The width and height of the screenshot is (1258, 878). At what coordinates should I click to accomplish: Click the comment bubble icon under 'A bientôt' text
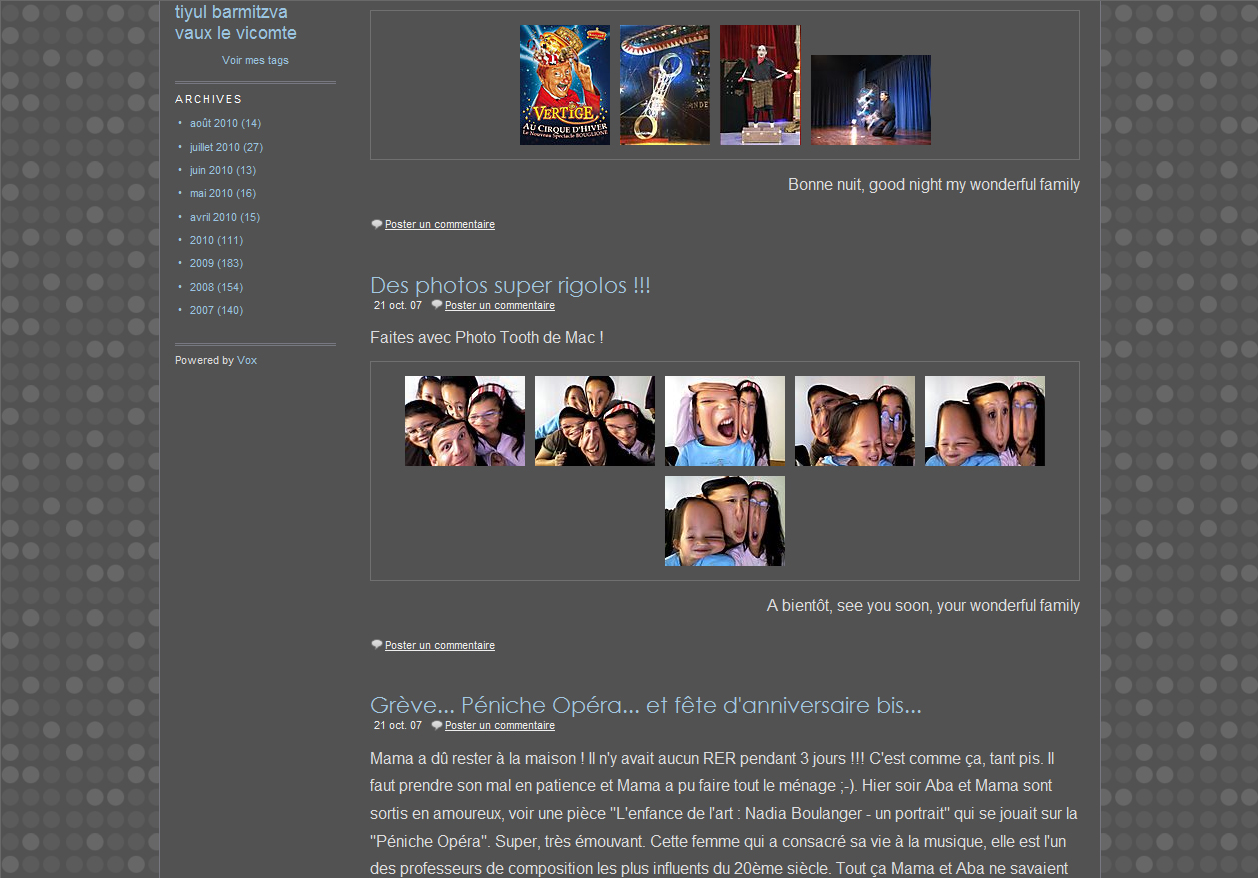[377, 645]
